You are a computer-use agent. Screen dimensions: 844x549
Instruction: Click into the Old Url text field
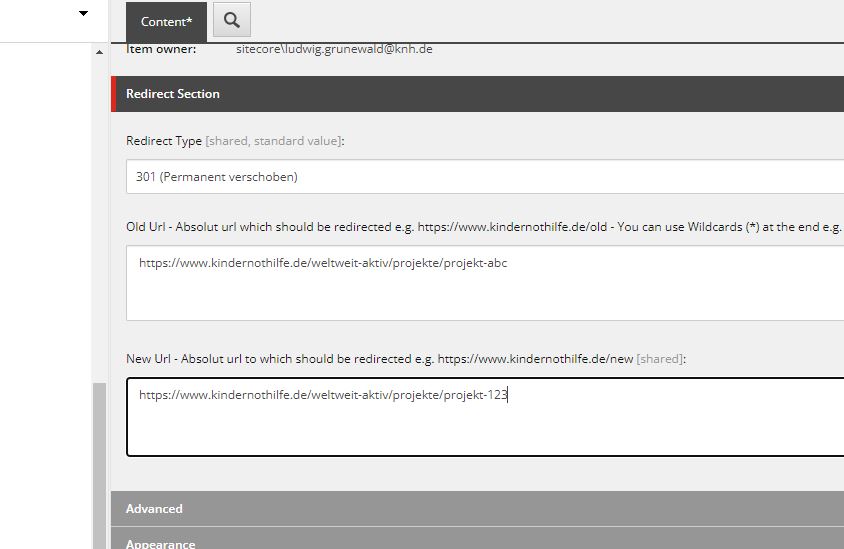coord(485,283)
